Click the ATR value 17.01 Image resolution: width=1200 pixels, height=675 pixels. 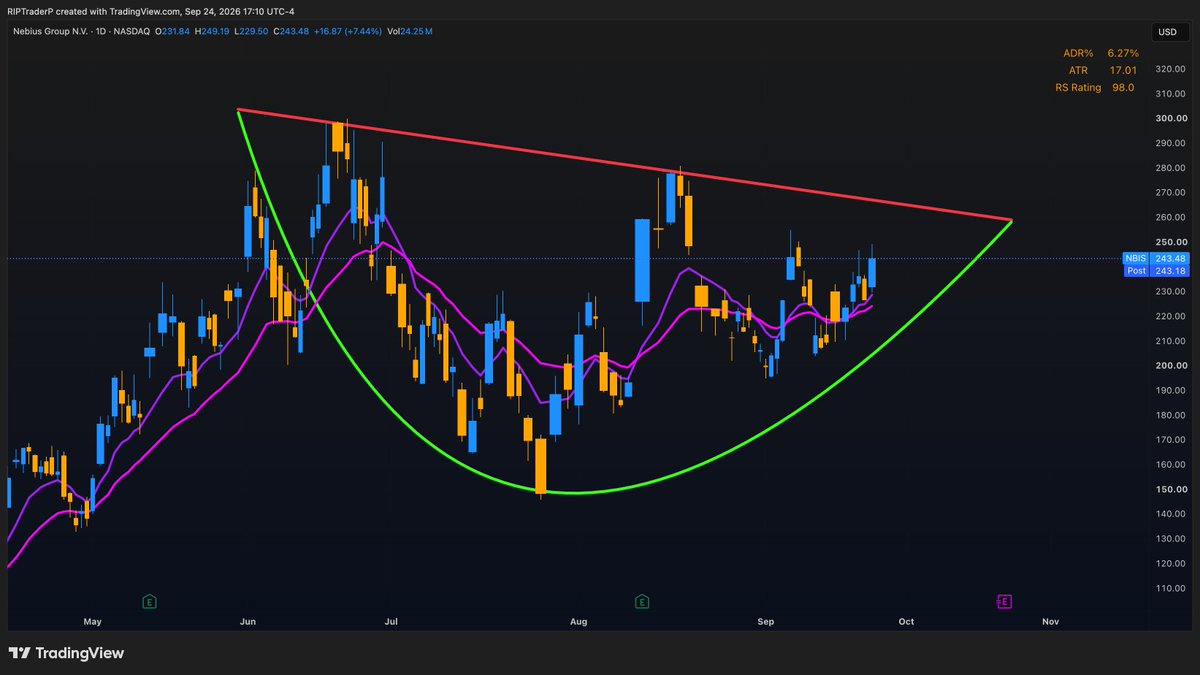coord(1124,70)
